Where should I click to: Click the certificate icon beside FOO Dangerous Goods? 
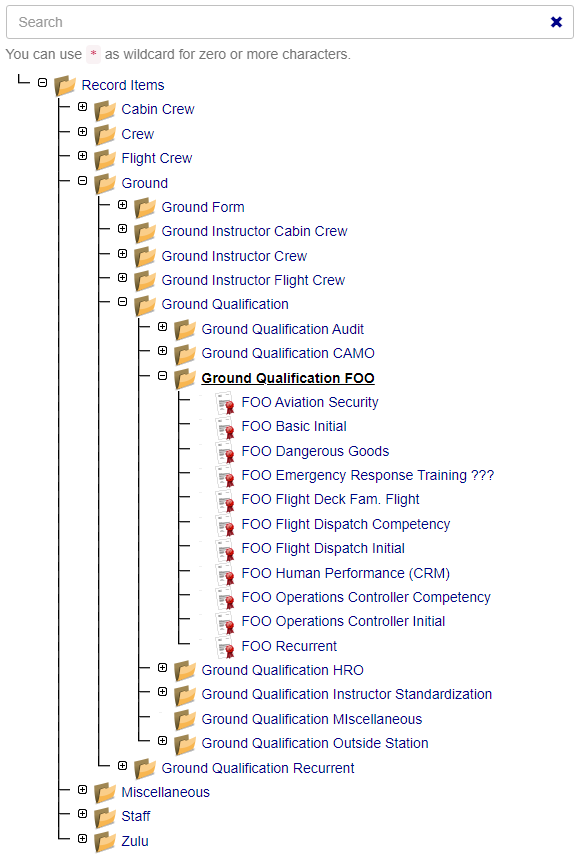[225, 452]
